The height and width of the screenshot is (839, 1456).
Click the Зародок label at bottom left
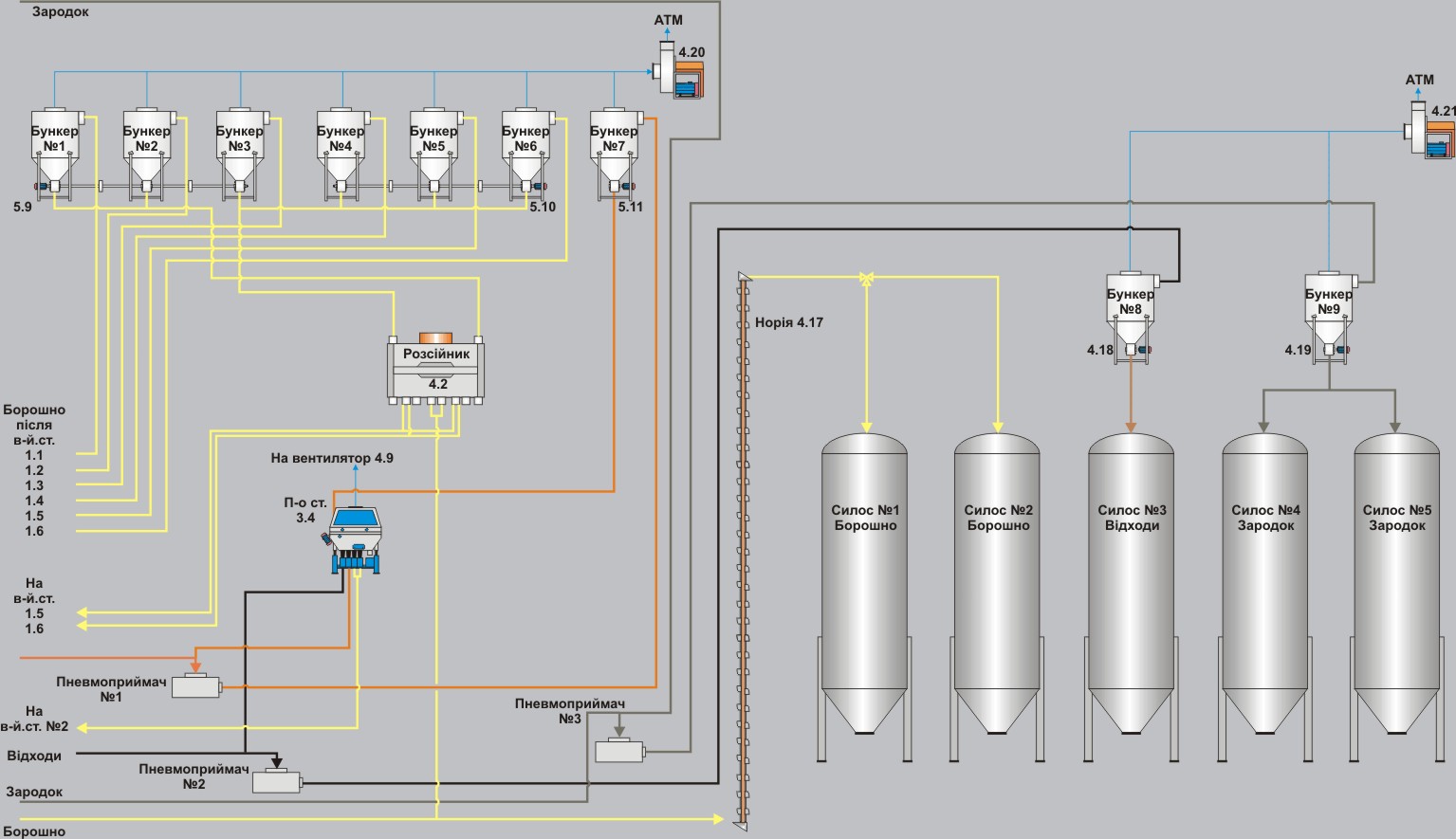[35, 792]
